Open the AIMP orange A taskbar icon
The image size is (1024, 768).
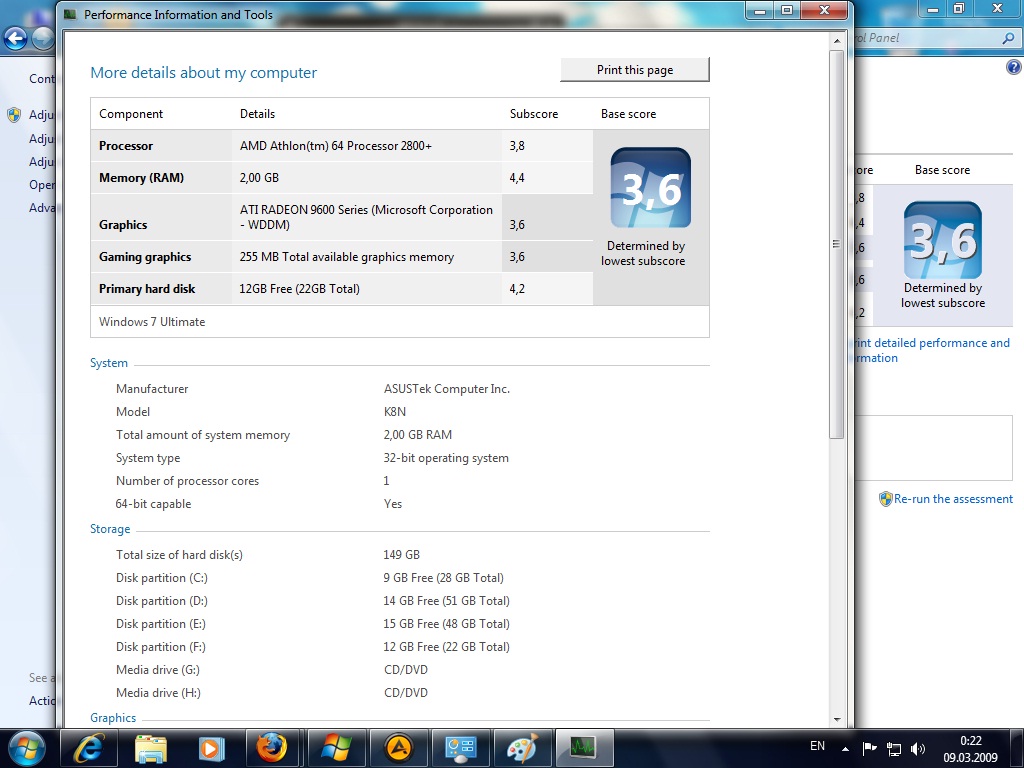(399, 748)
